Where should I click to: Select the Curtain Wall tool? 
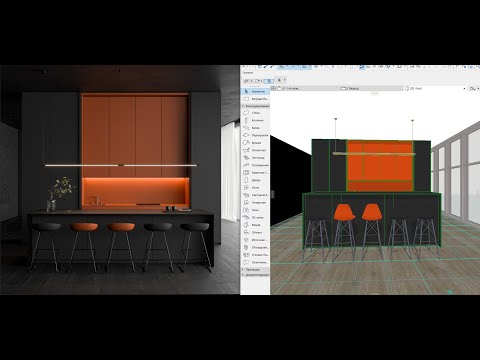pyautogui.click(x=255, y=172)
